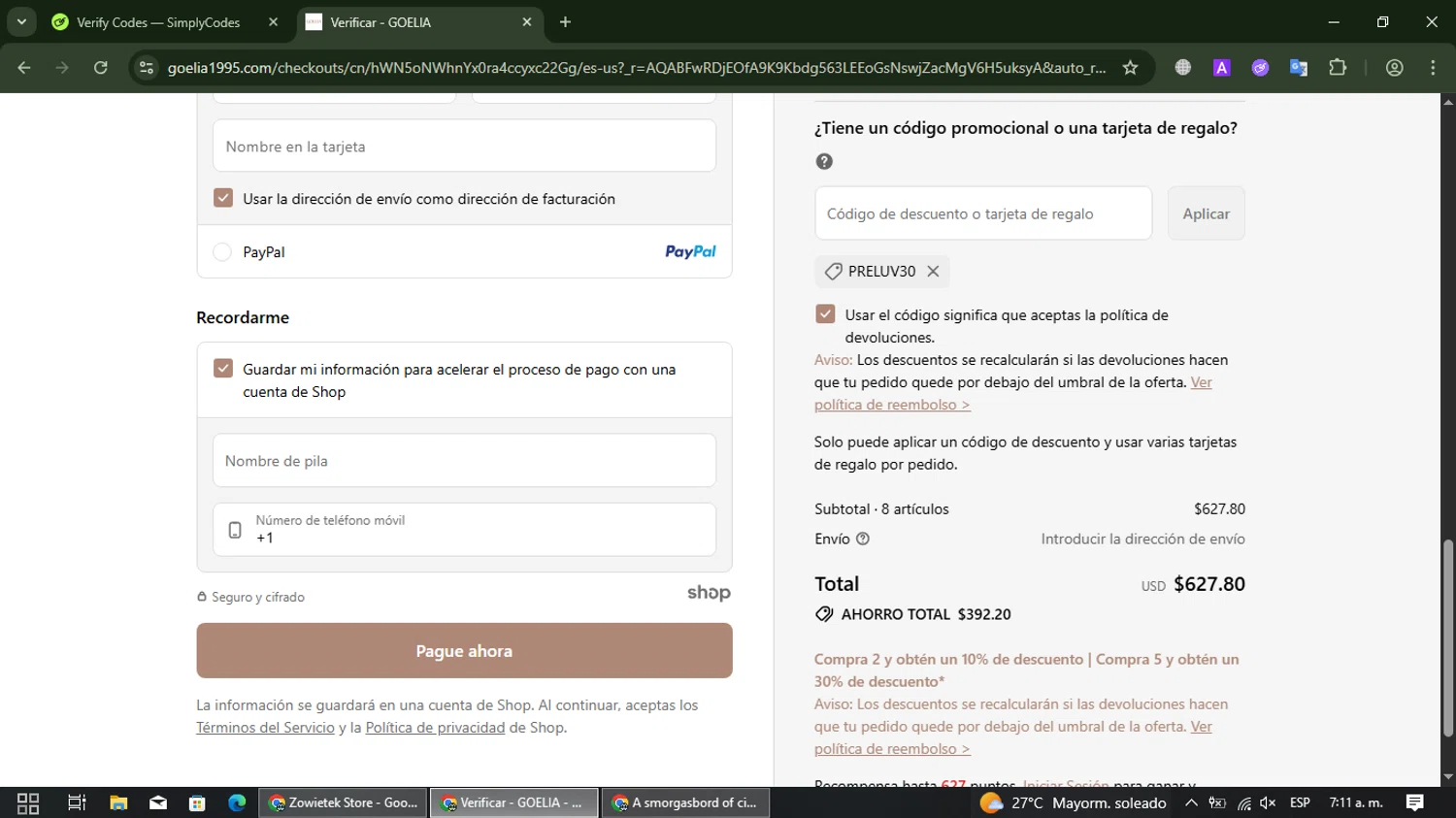The width and height of the screenshot is (1456, 818).
Task: Select PayPal payment radio button
Action: [x=222, y=252]
